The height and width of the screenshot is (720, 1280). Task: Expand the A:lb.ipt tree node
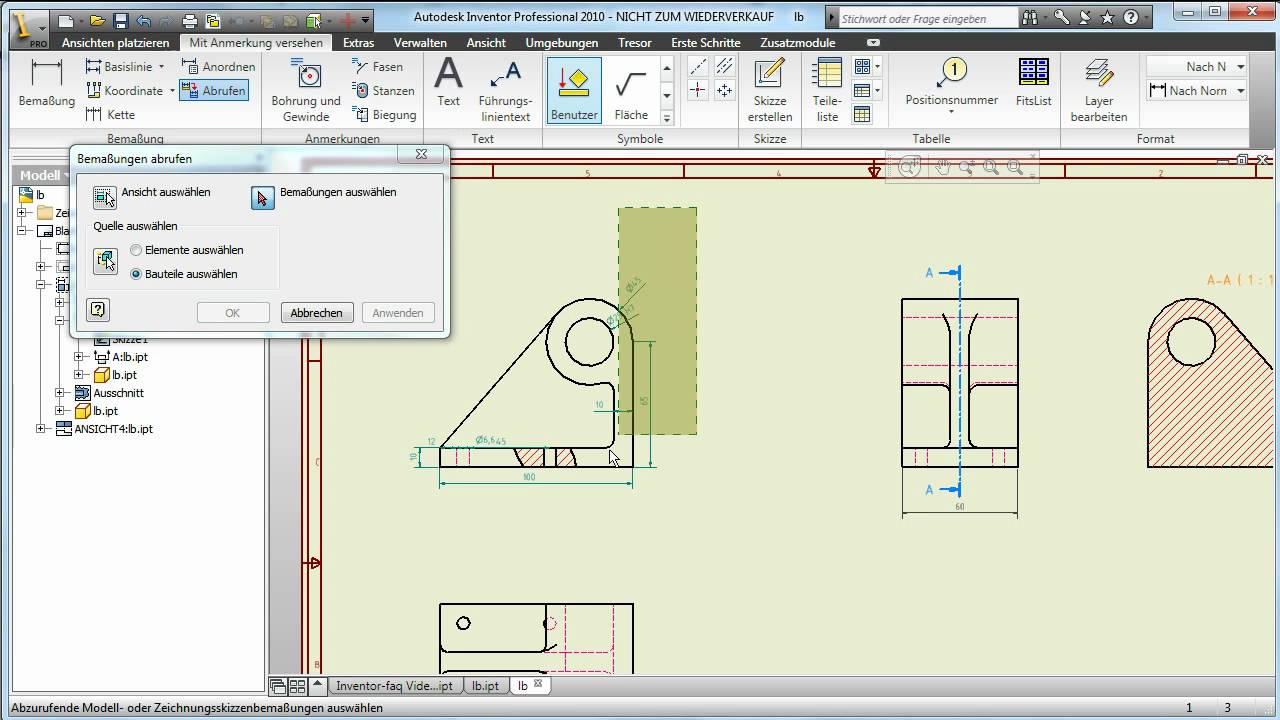click(79, 357)
